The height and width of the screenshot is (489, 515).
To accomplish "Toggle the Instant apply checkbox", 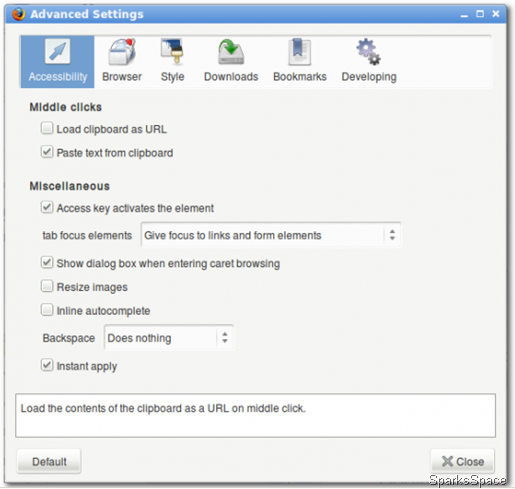I will click(x=47, y=365).
